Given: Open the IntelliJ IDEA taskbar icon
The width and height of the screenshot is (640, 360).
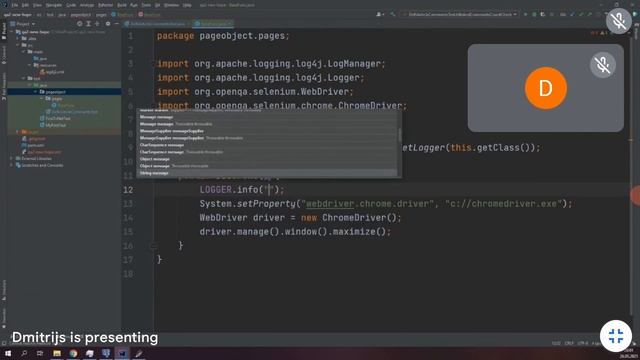Looking at the screenshot, I should point(122,353).
